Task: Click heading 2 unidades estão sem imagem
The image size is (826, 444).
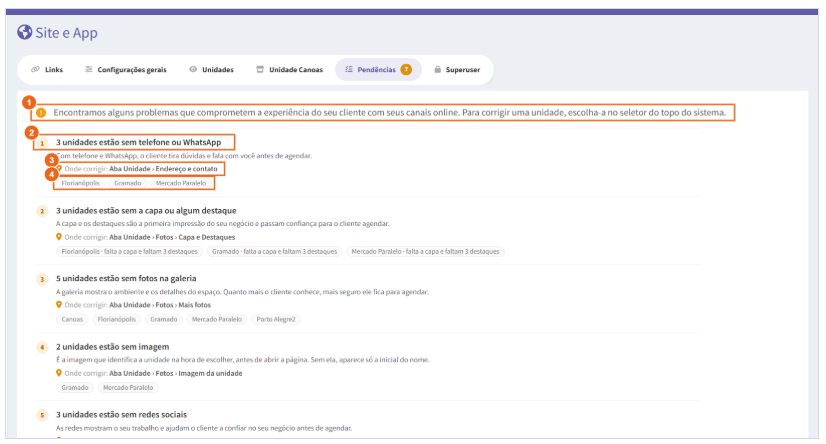Action: [x=113, y=347]
